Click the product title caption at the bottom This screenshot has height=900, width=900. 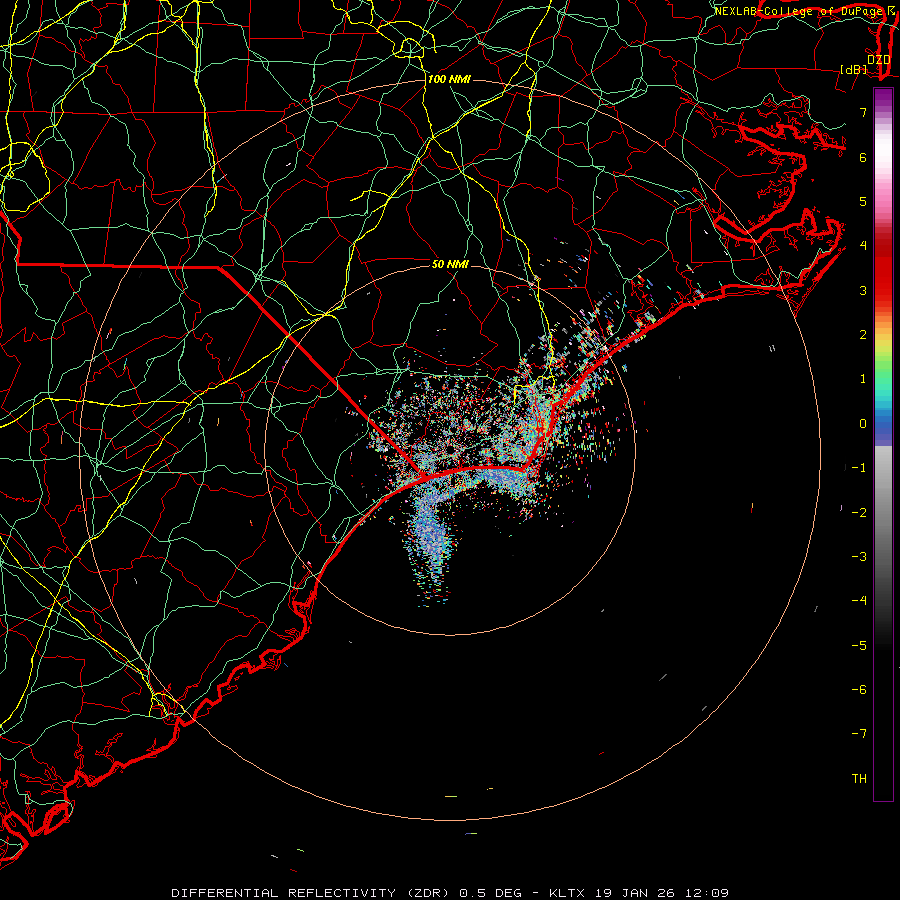[450, 893]
